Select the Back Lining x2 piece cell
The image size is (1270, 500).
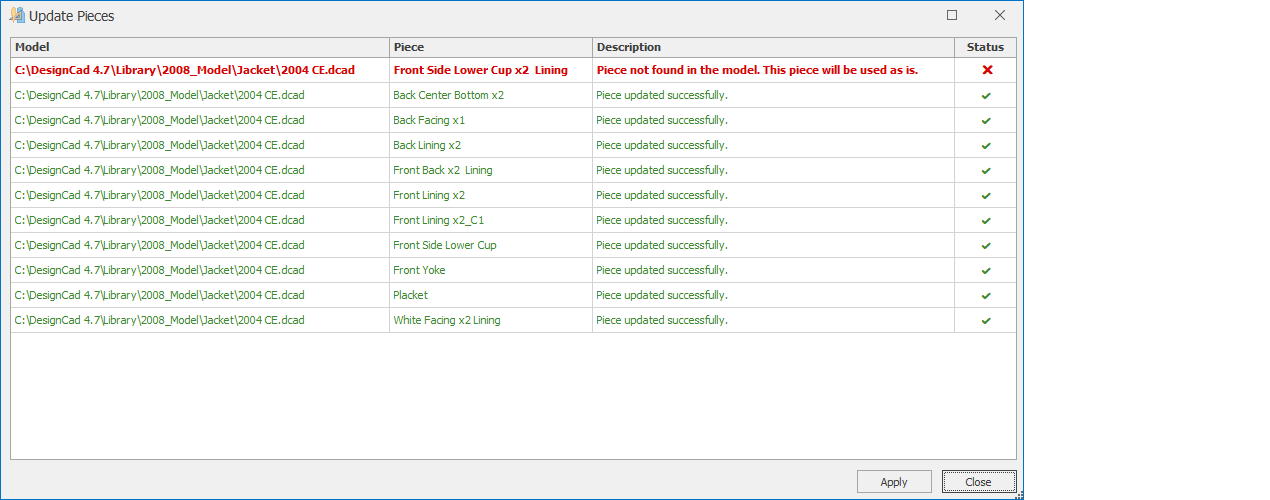[427, 145]
